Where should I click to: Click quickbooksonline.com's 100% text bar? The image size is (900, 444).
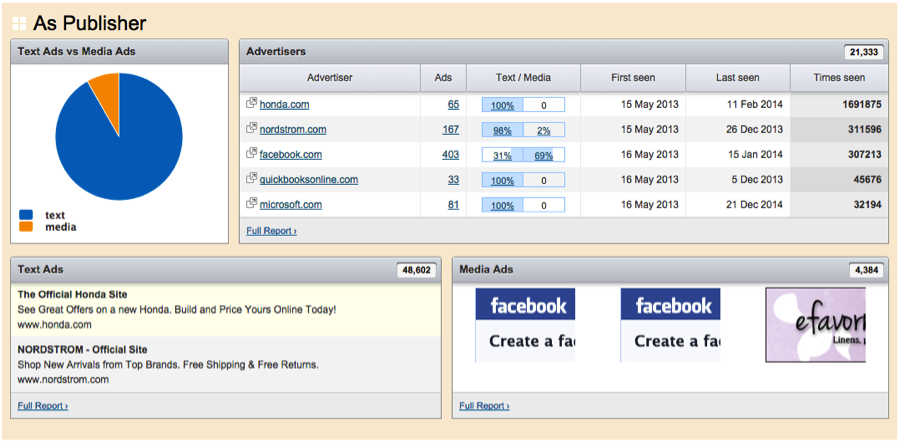coord(503,181)
